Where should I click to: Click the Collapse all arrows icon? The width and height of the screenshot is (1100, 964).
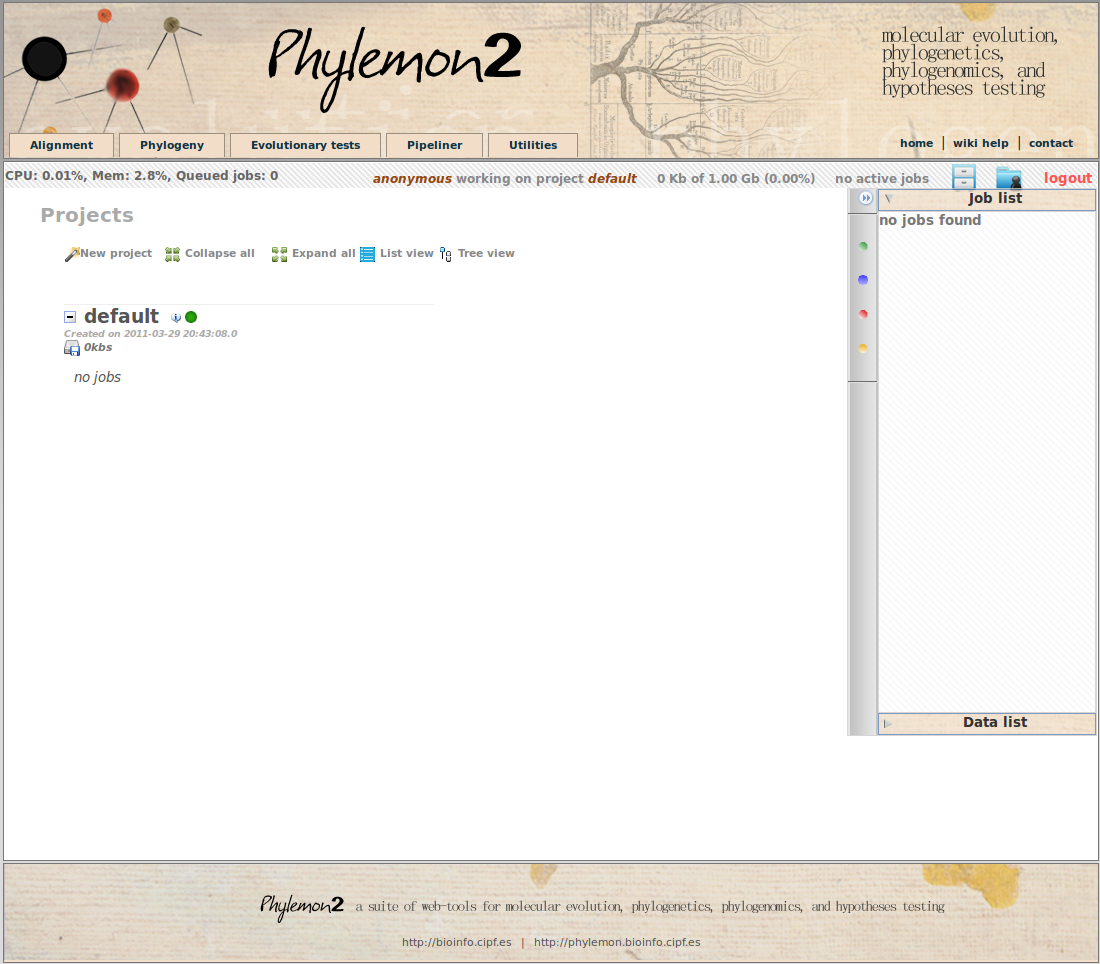(173, 254)
